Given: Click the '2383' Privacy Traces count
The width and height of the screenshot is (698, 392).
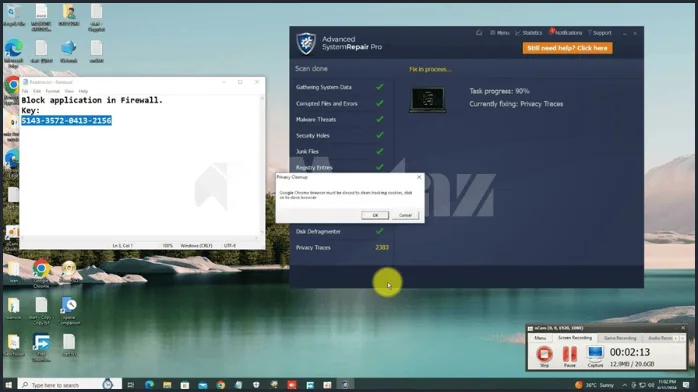Looking at the screenshot, I should click(382, 247).
